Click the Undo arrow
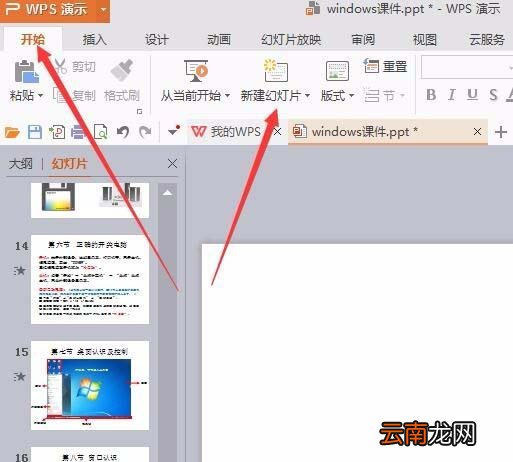Screen dimensions: 513x462 point(123,132)
